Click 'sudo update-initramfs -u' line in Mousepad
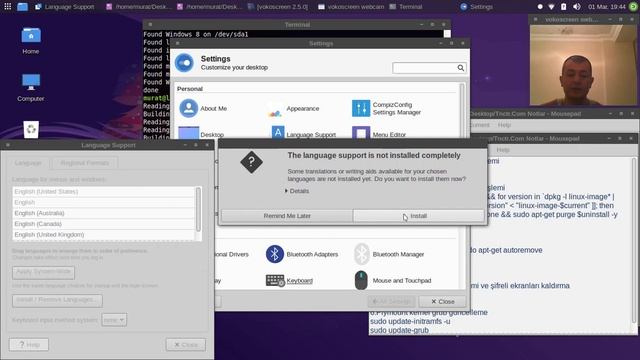Image resolution: width=640 pixels, height=360 pixels. point(410,321)
